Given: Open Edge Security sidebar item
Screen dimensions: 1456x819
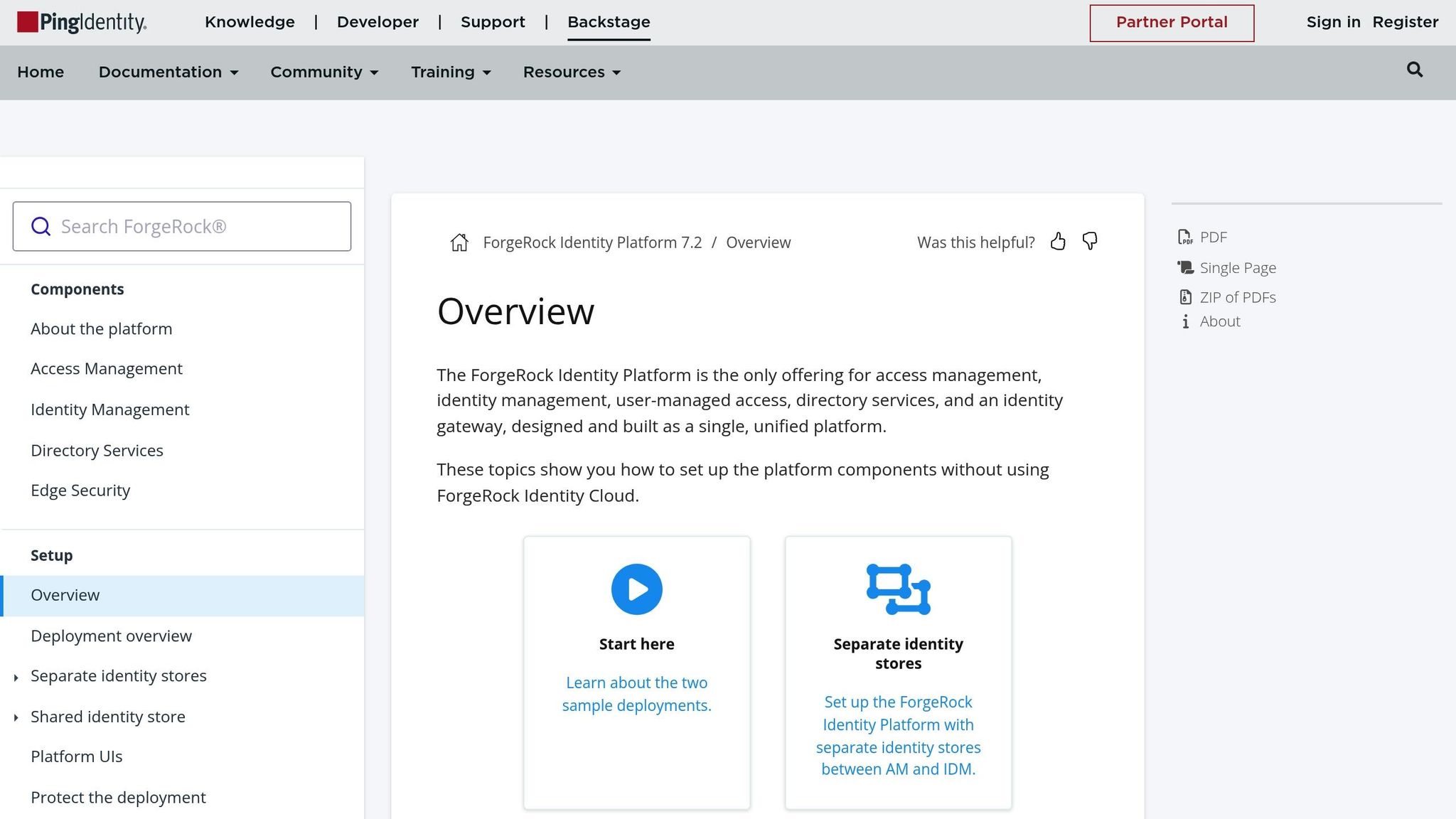Looking at the screenshot, I should (80, 491).
